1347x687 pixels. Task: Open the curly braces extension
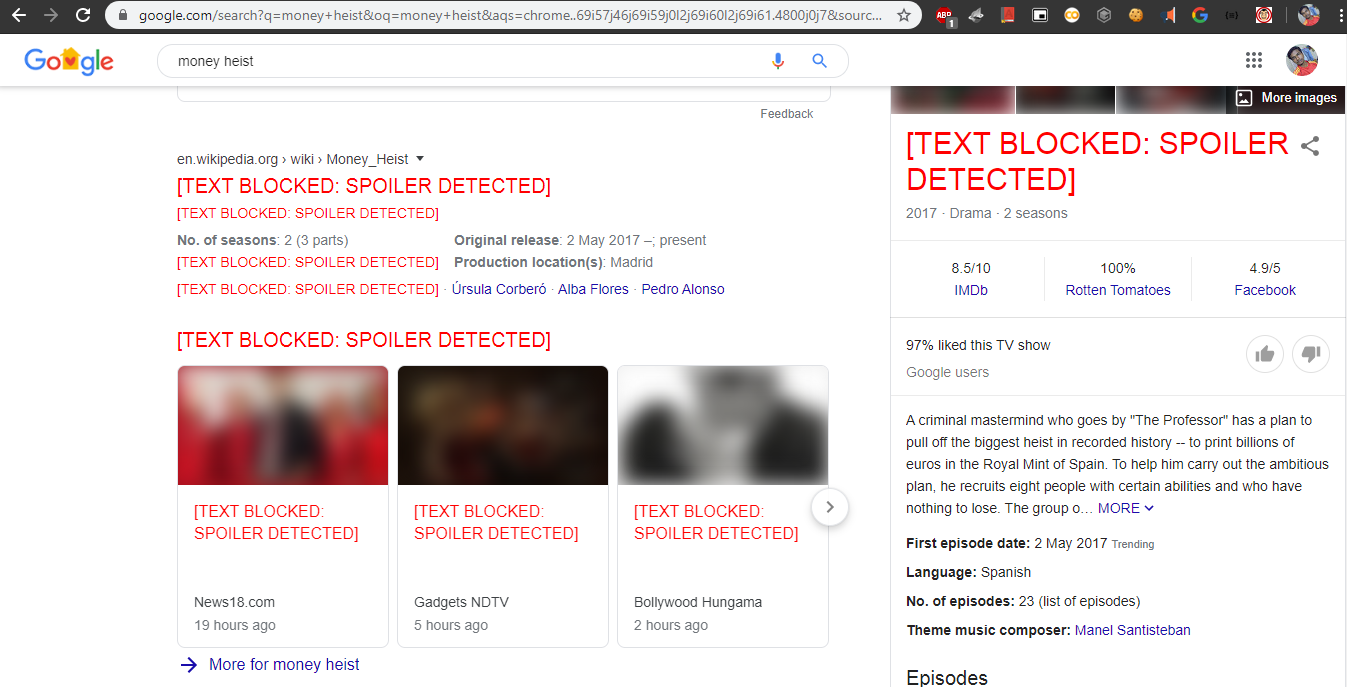1232,15
